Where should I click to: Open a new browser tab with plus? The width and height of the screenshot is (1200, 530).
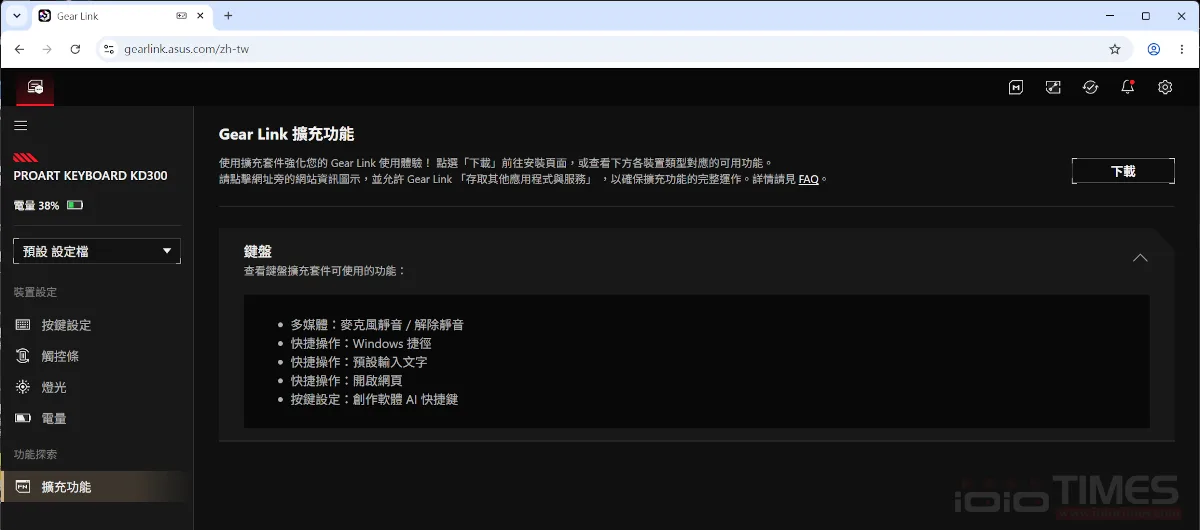[228, 16]
